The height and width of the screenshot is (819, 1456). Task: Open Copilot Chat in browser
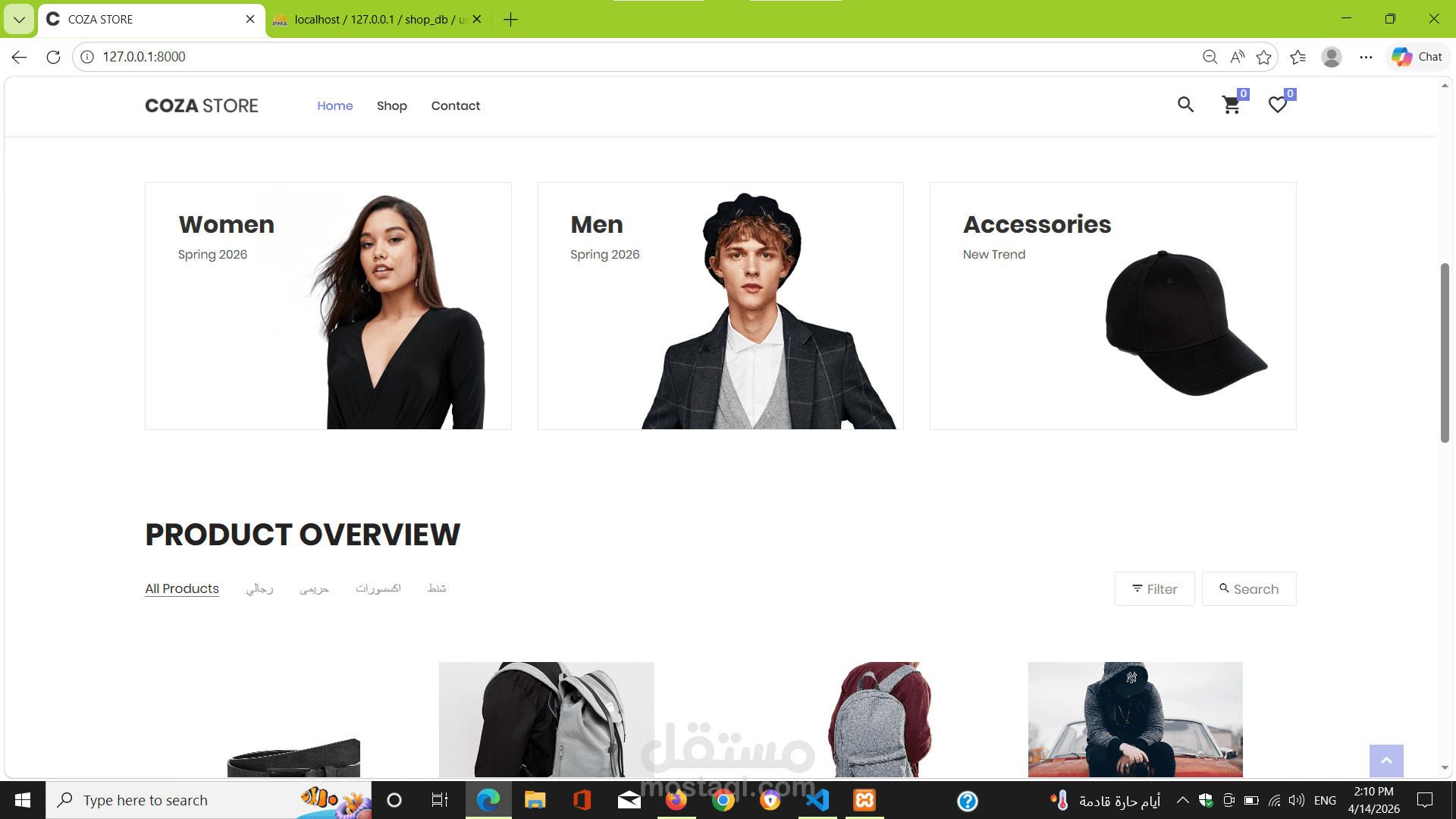click(x=1417, y=57)
